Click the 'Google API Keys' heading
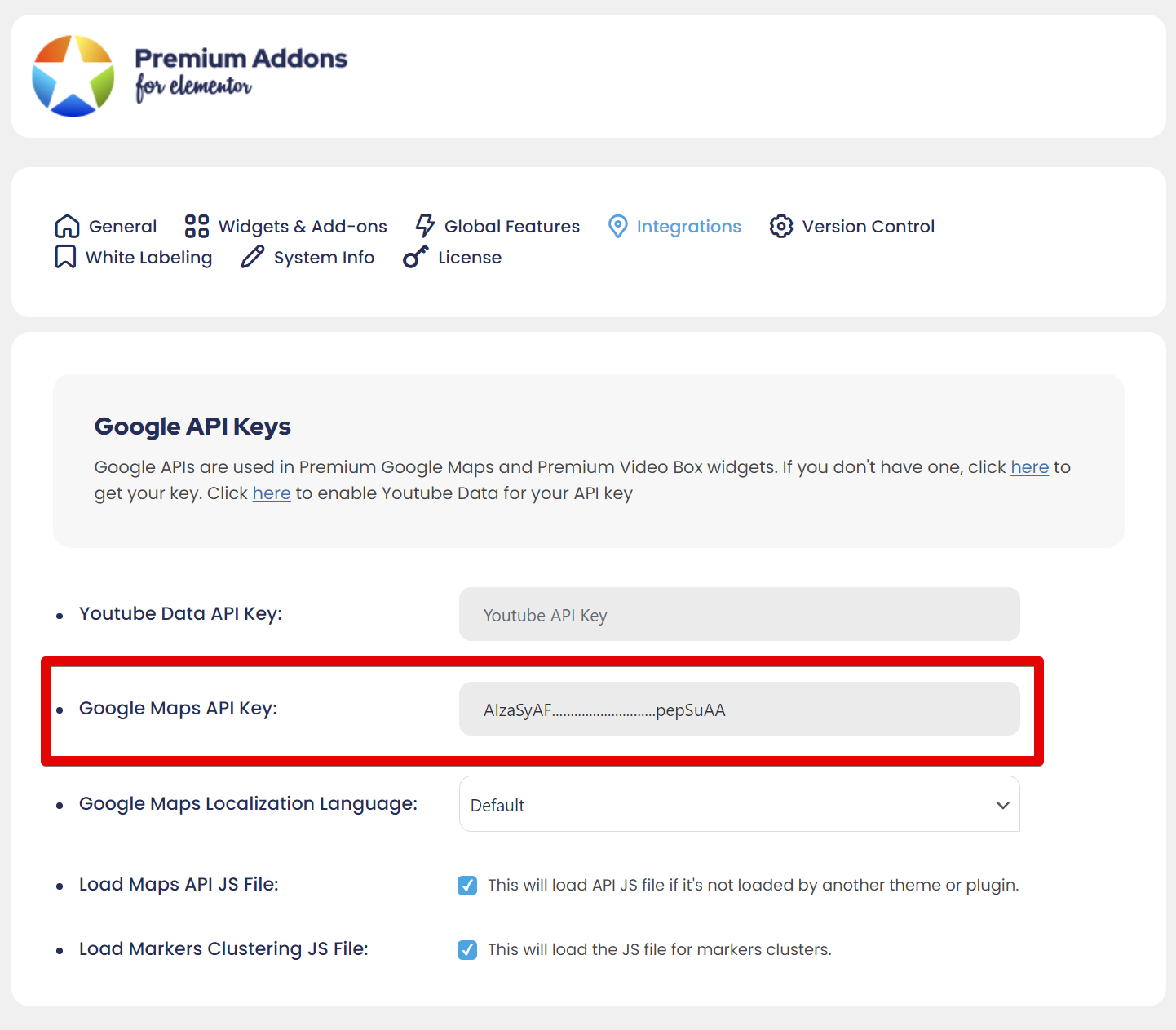 (x=192, y=427)
